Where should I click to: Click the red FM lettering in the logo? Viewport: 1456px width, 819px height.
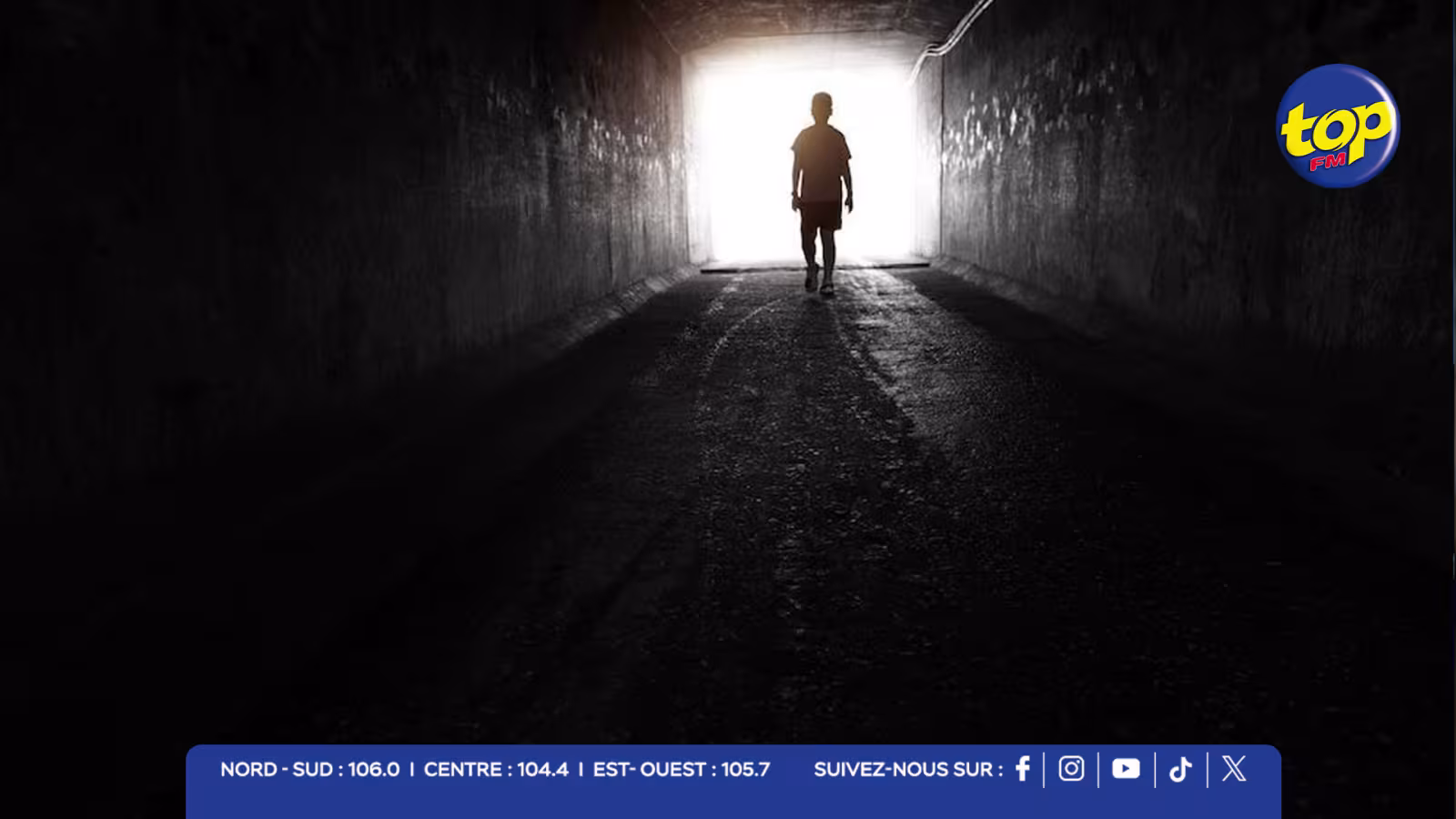pyautogui.click(x=1327, y=162)
